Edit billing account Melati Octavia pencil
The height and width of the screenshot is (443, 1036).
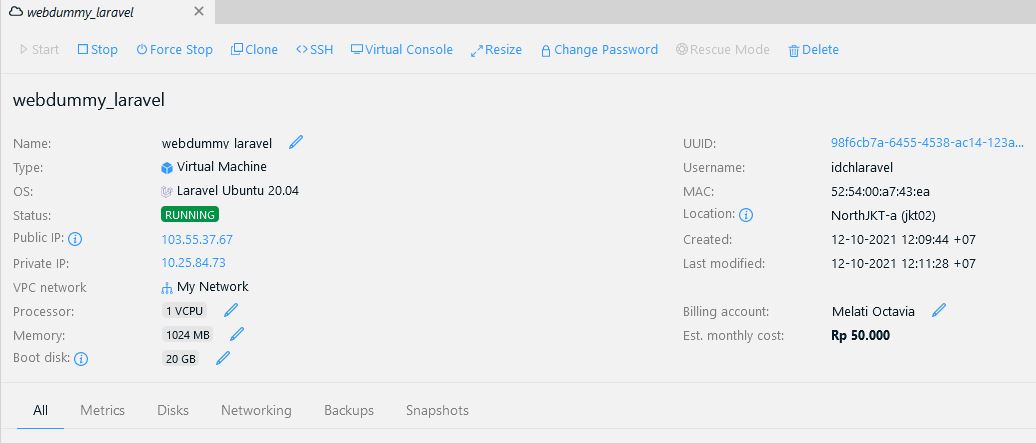938,310
